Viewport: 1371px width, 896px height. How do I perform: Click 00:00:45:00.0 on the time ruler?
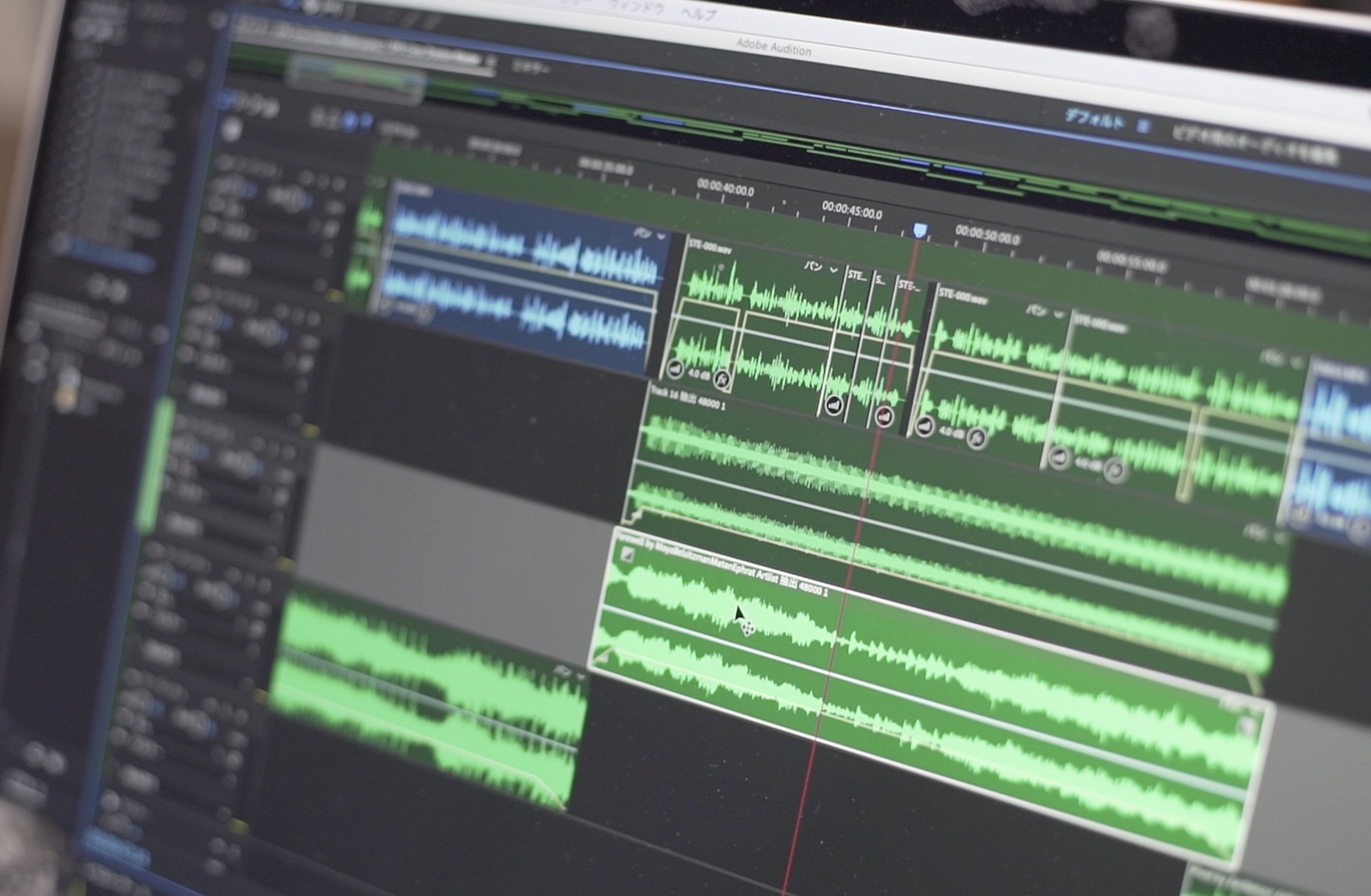tap(851, 211)
